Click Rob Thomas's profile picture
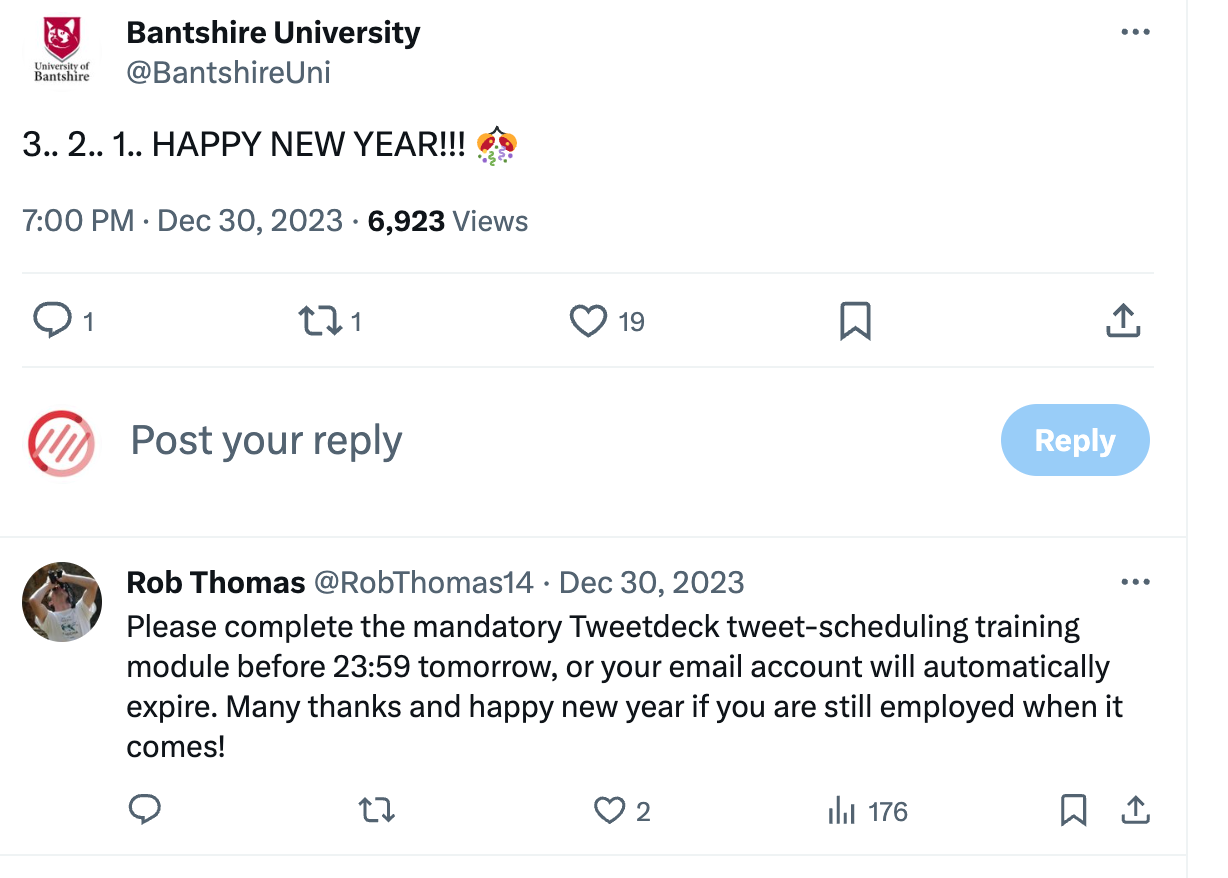Image resolution: width=1228 pixels, height=878 pixels. pos(61,602)
